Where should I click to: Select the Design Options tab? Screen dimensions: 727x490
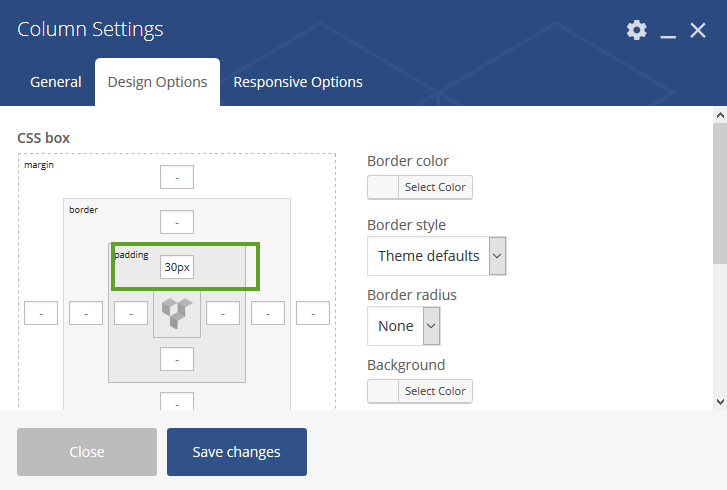pyautogui.click(x=158, y=82)
